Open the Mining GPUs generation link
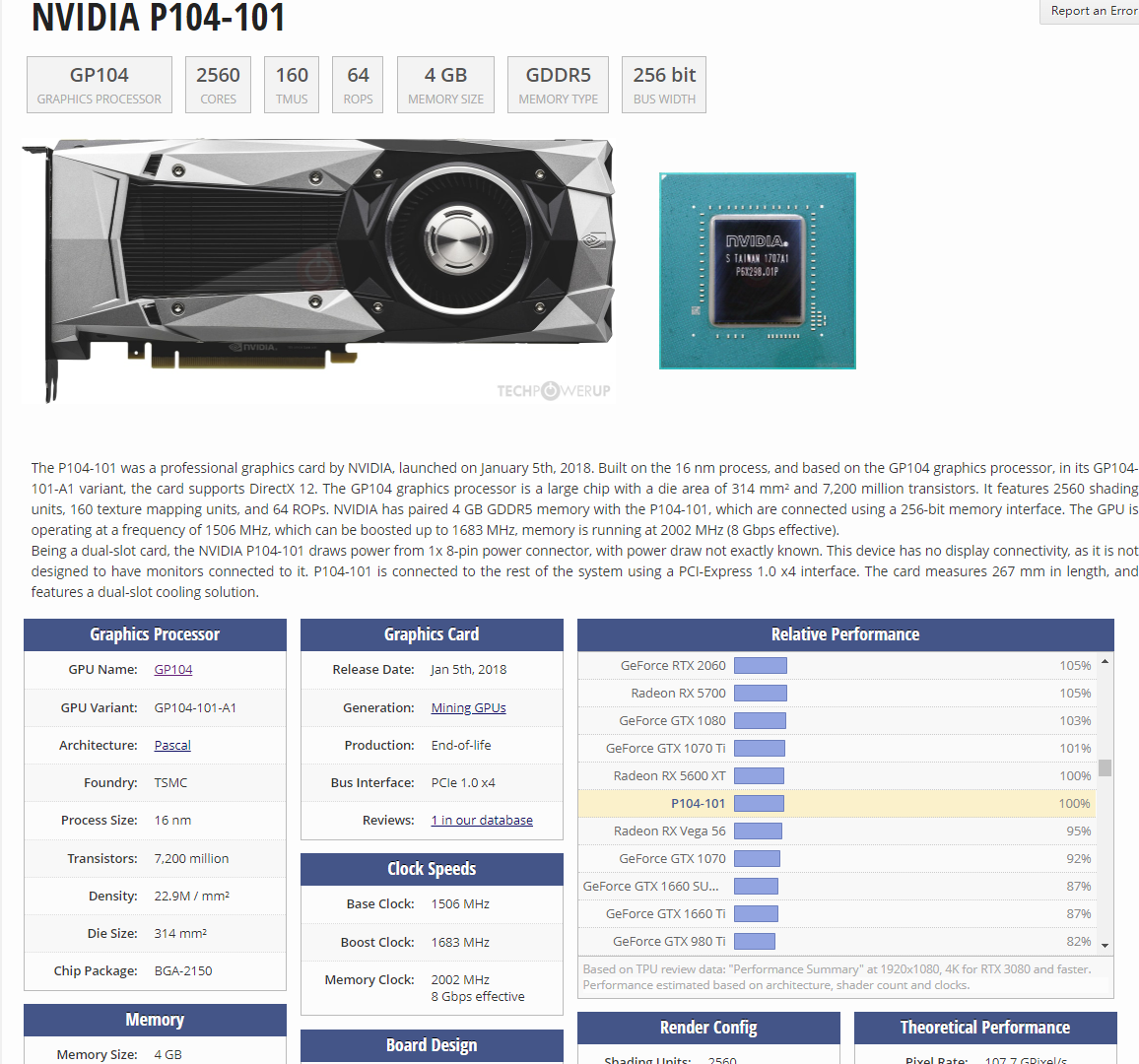Image resolution: width=1139 pixels, height=1064 pixels. (469, 707)
